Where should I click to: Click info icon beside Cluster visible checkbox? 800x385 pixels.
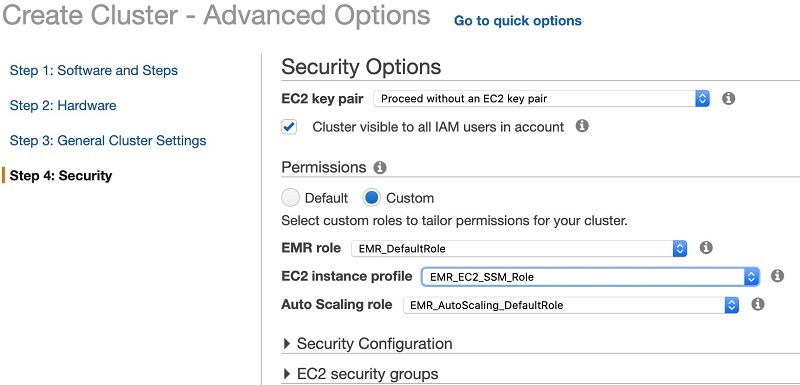pos(582,126)
